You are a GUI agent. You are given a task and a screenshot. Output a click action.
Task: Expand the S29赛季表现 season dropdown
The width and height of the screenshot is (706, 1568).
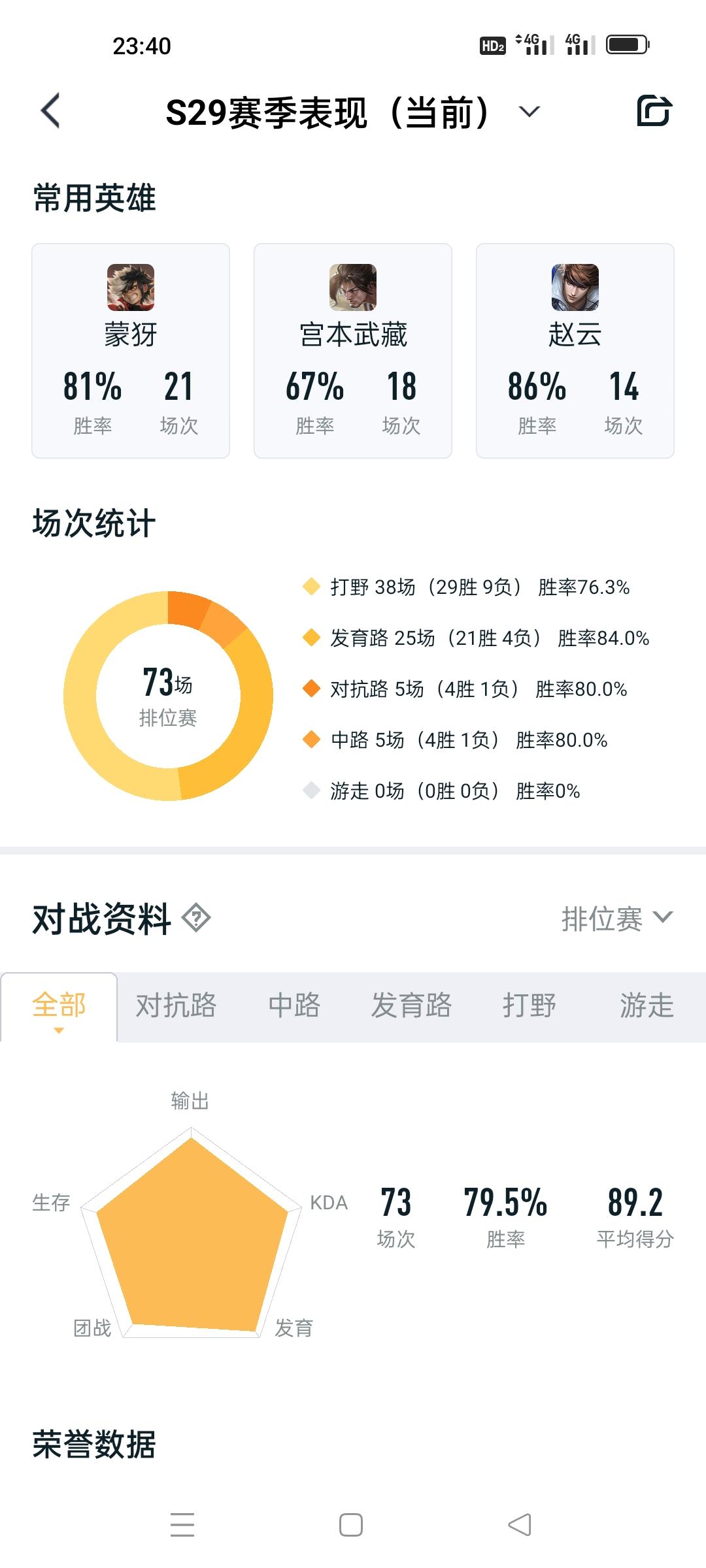[x=529, y=112]
